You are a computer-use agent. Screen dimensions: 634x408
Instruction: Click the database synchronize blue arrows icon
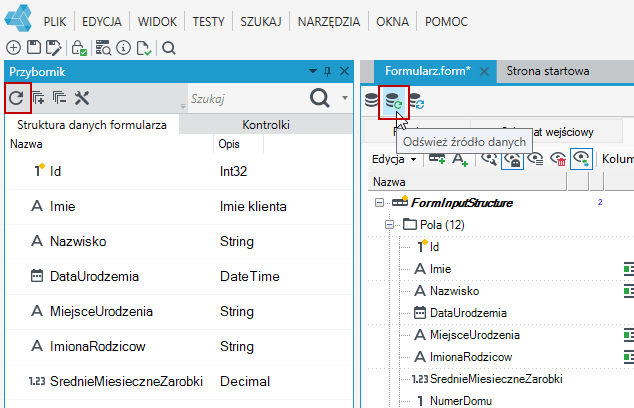click(x=416, y=101)
